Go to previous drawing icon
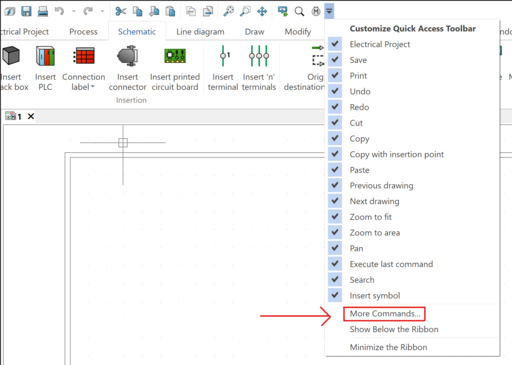 [x=191, y=11]
